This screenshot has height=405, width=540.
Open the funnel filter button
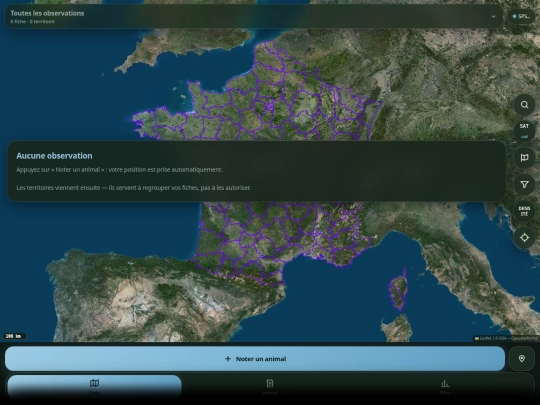click(524, 185)
